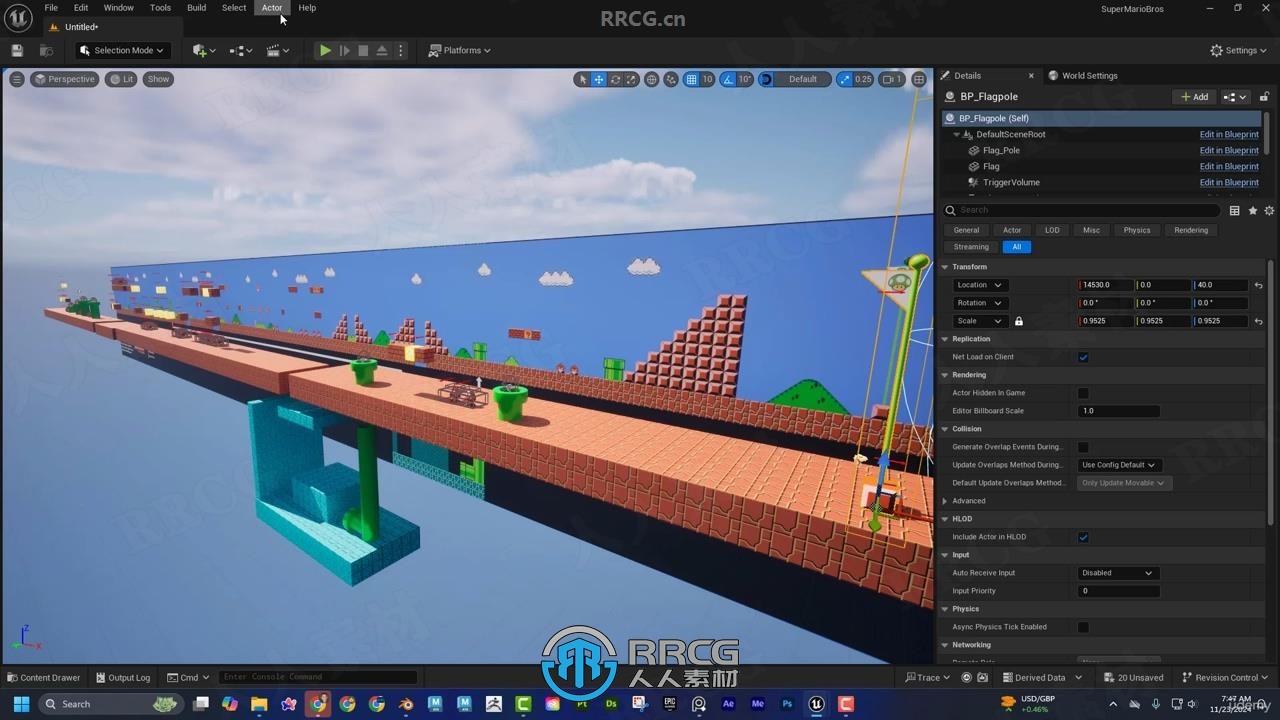Image resolution: width=1280 pixels, height=720 pixels.
Task: Change grid snap value 10
Action: point(707,79)
